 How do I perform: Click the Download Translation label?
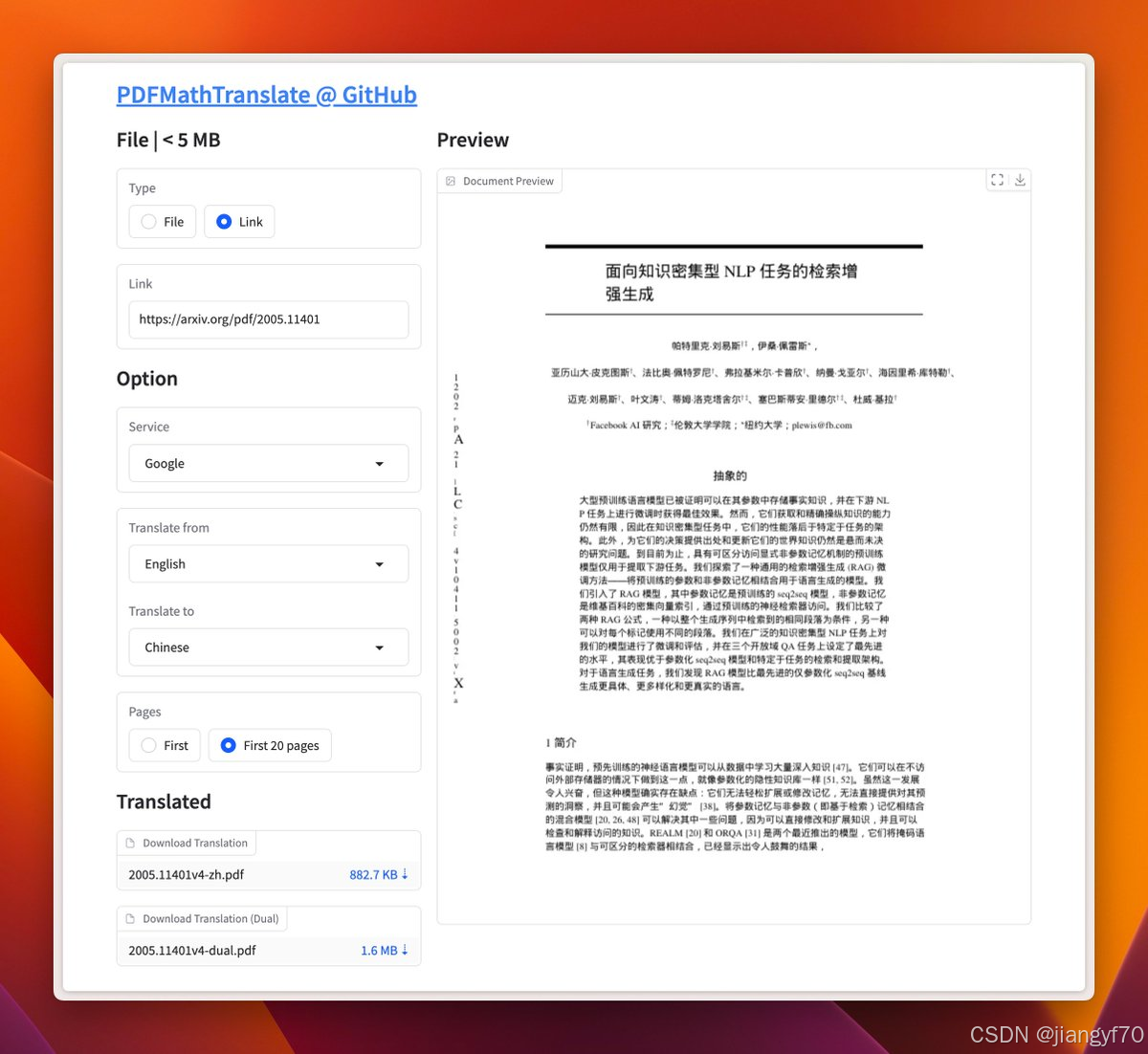pos(195,843)
